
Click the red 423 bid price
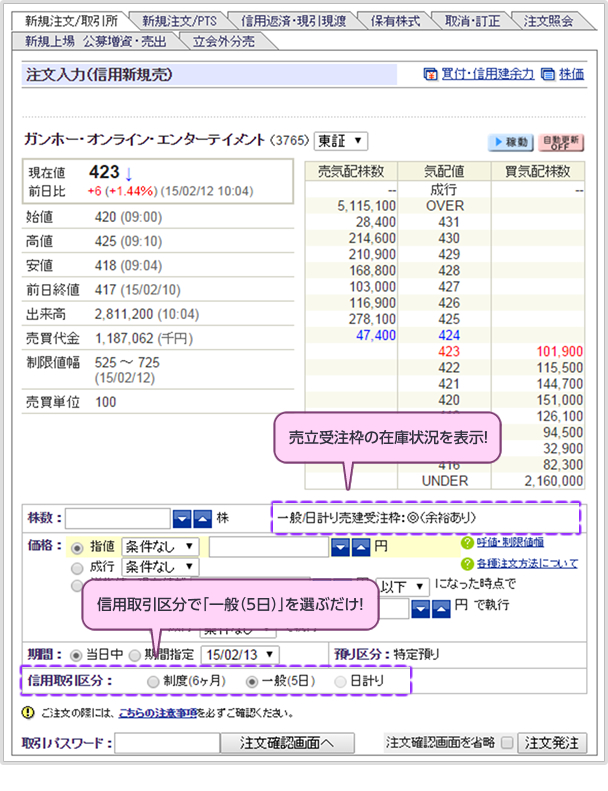449,352
